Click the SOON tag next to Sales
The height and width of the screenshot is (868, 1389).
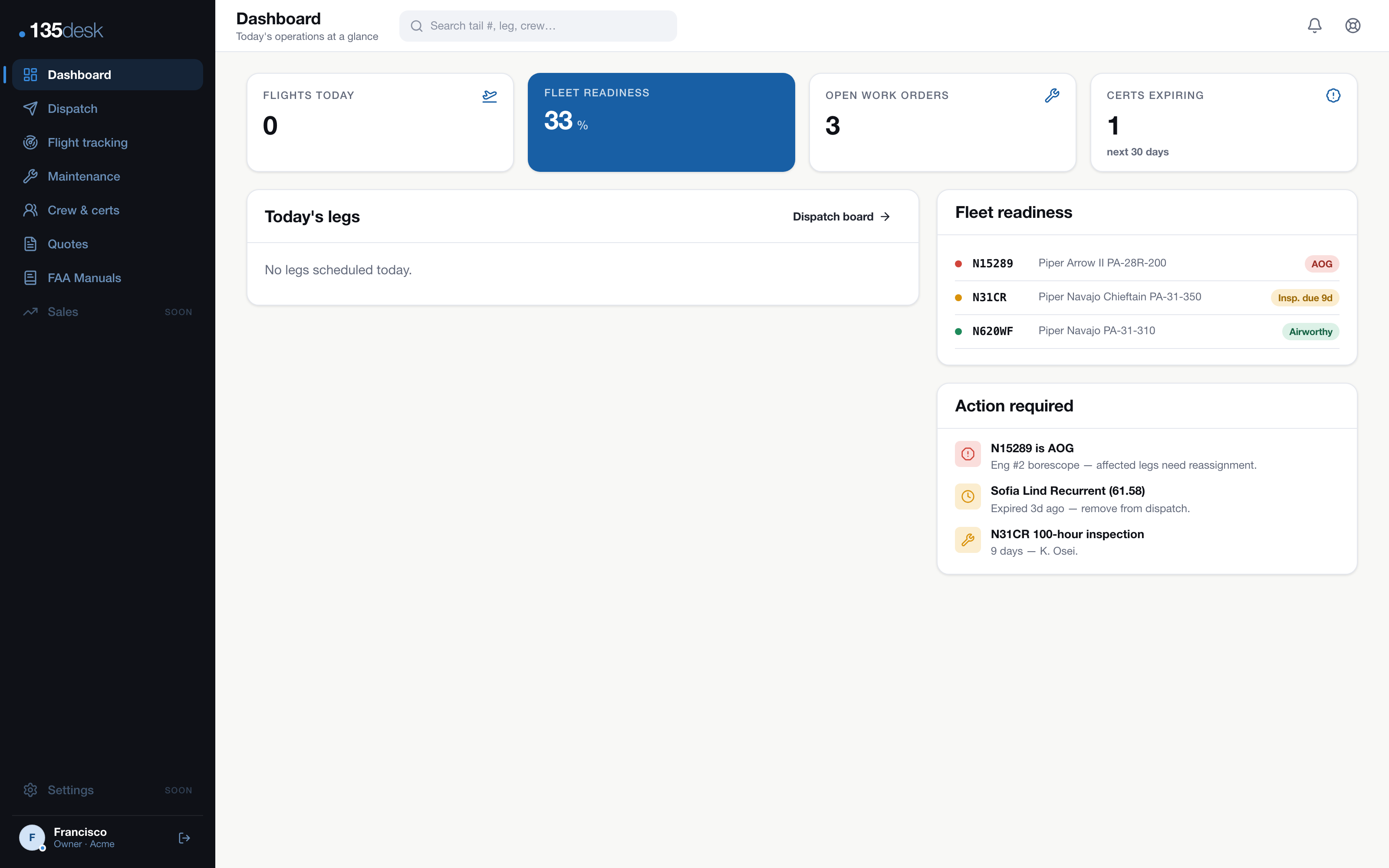(178, 312)
